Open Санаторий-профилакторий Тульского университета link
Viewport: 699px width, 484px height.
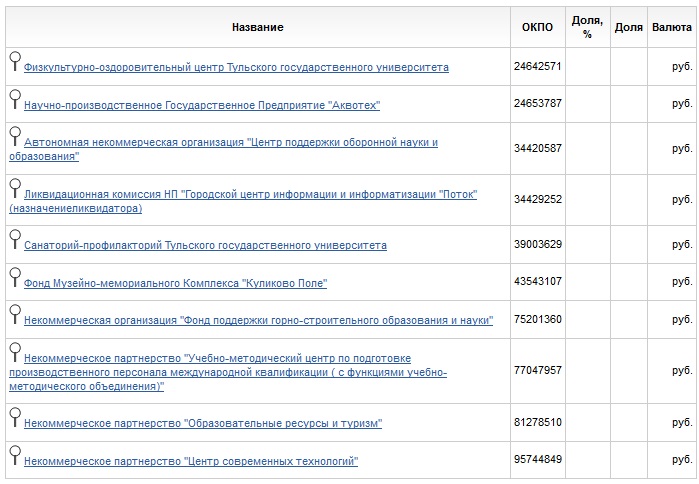pyautogui.click(x=205, y=245)
